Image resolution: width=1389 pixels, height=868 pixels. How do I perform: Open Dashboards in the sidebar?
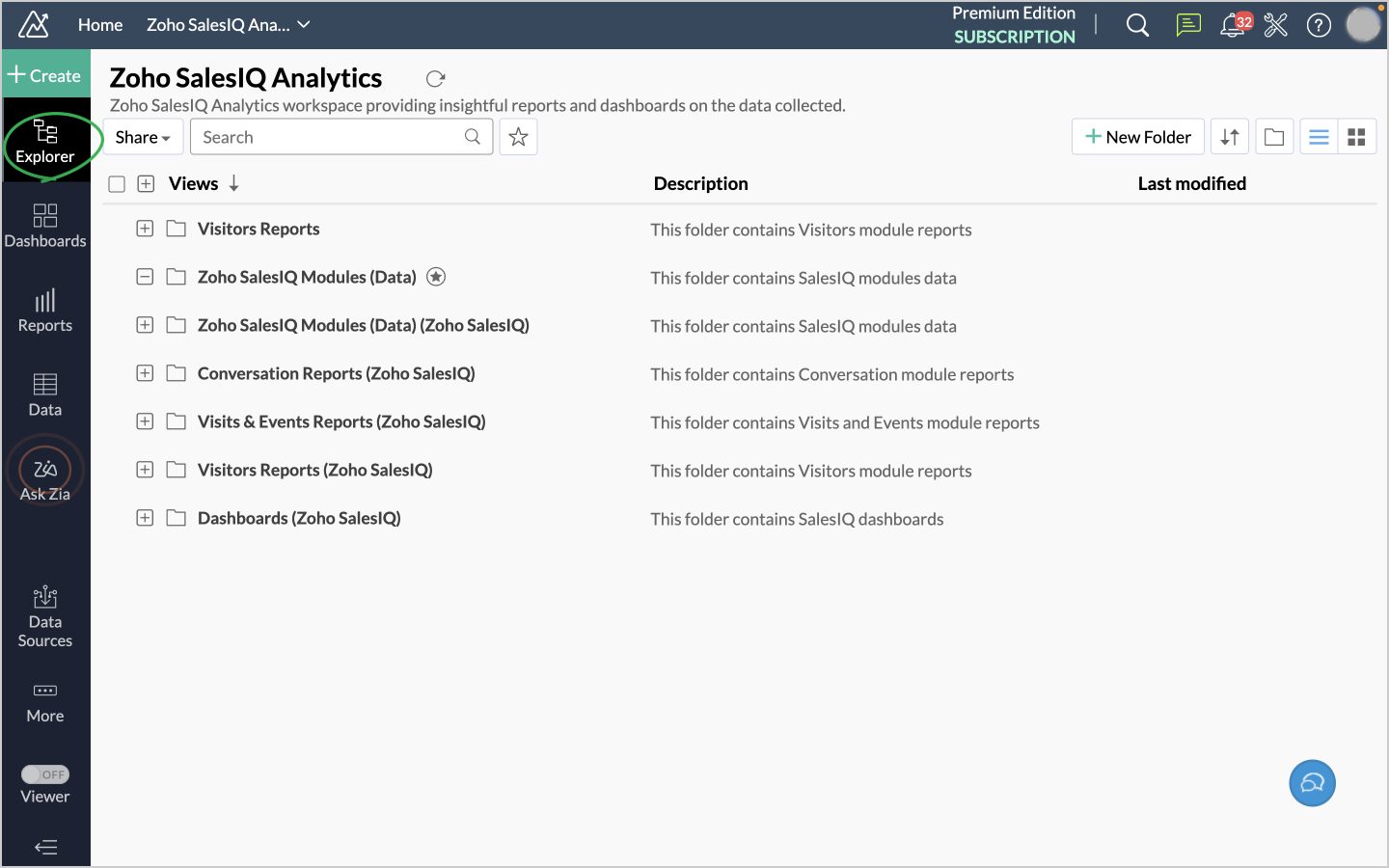[45, 226]
